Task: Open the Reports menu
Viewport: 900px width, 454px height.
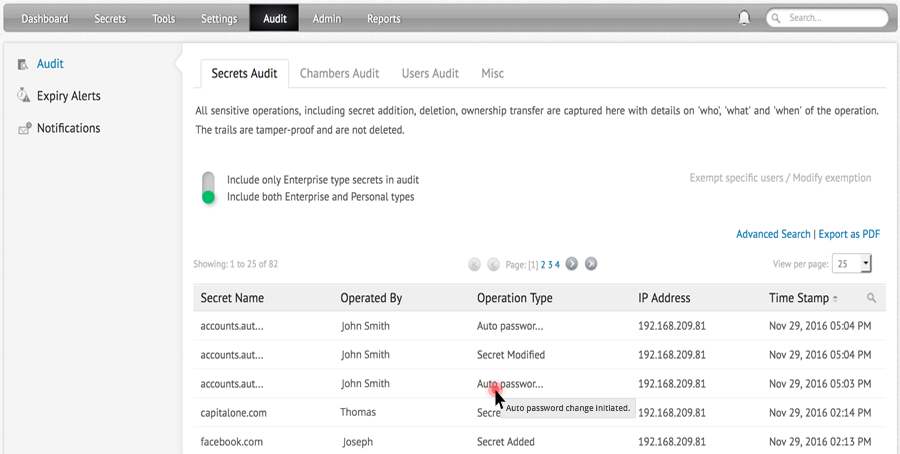Action: [x=383, y=18]
